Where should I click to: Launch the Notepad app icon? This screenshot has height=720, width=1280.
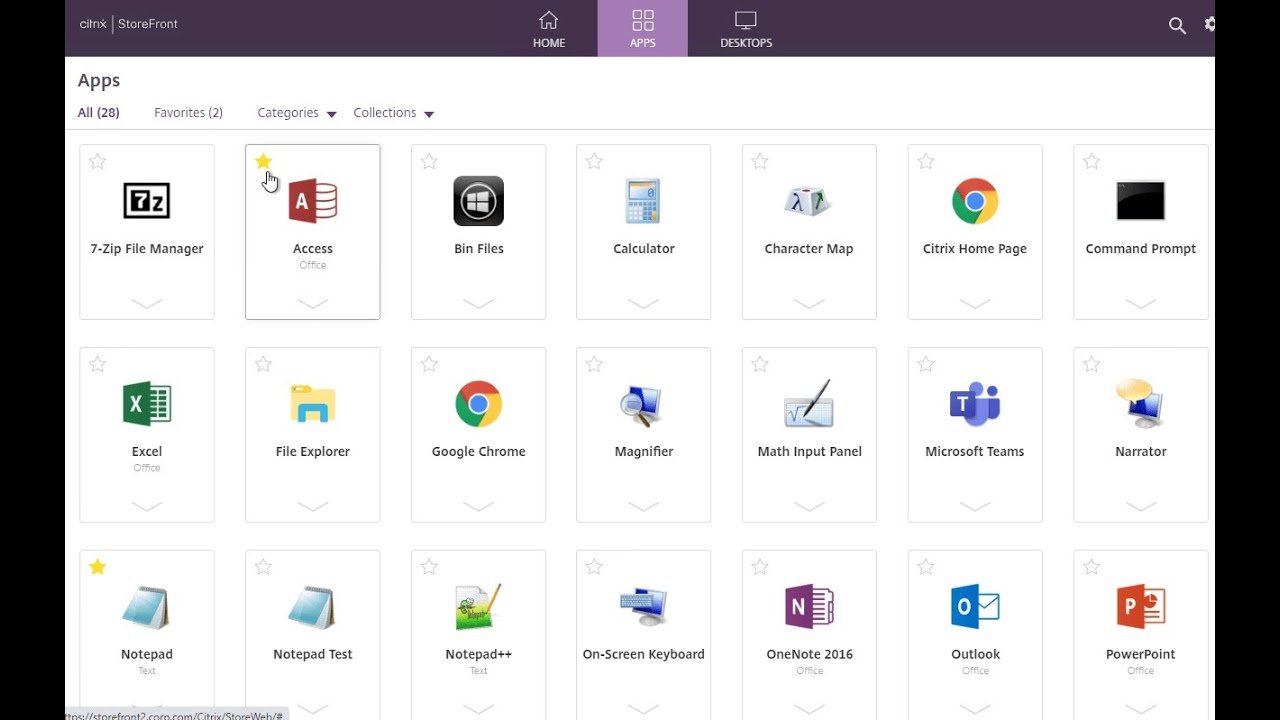tap(147, 607)
